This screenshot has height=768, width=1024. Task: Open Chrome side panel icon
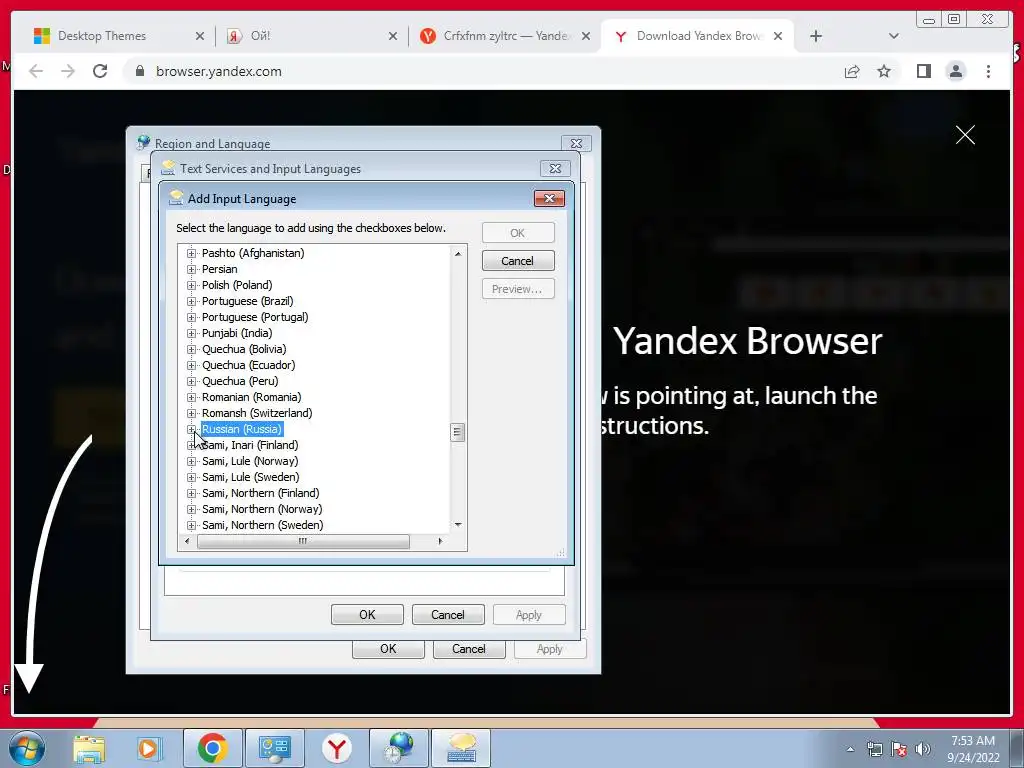pyautogui.click(x=923, y=71)
